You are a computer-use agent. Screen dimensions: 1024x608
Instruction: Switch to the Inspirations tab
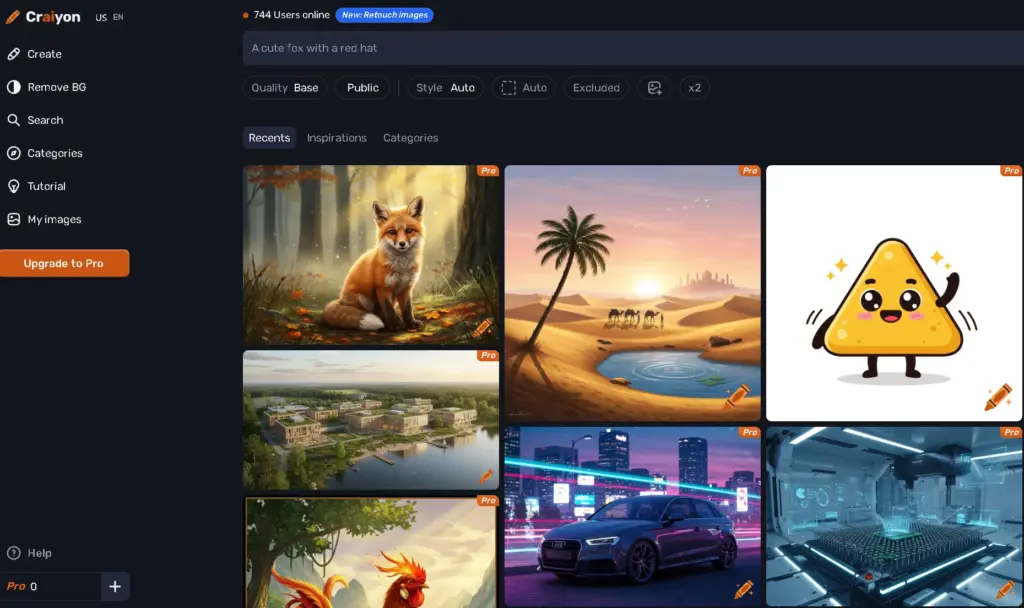point(336,138)
